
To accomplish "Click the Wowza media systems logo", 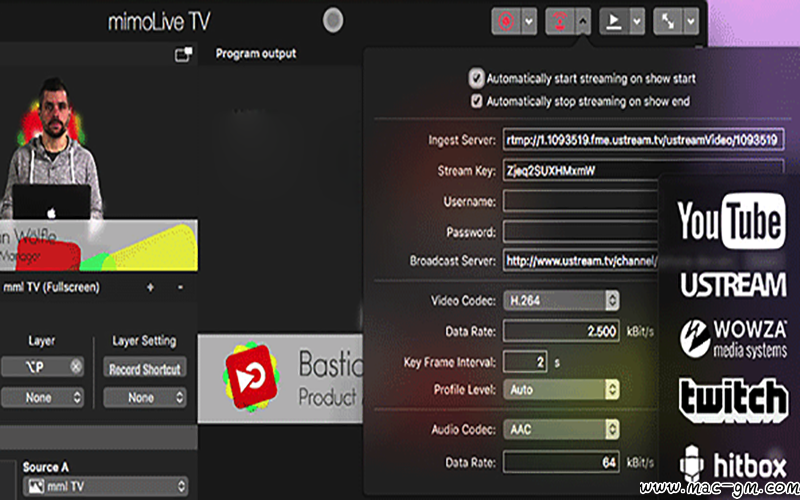I will (x=733, y=338).
